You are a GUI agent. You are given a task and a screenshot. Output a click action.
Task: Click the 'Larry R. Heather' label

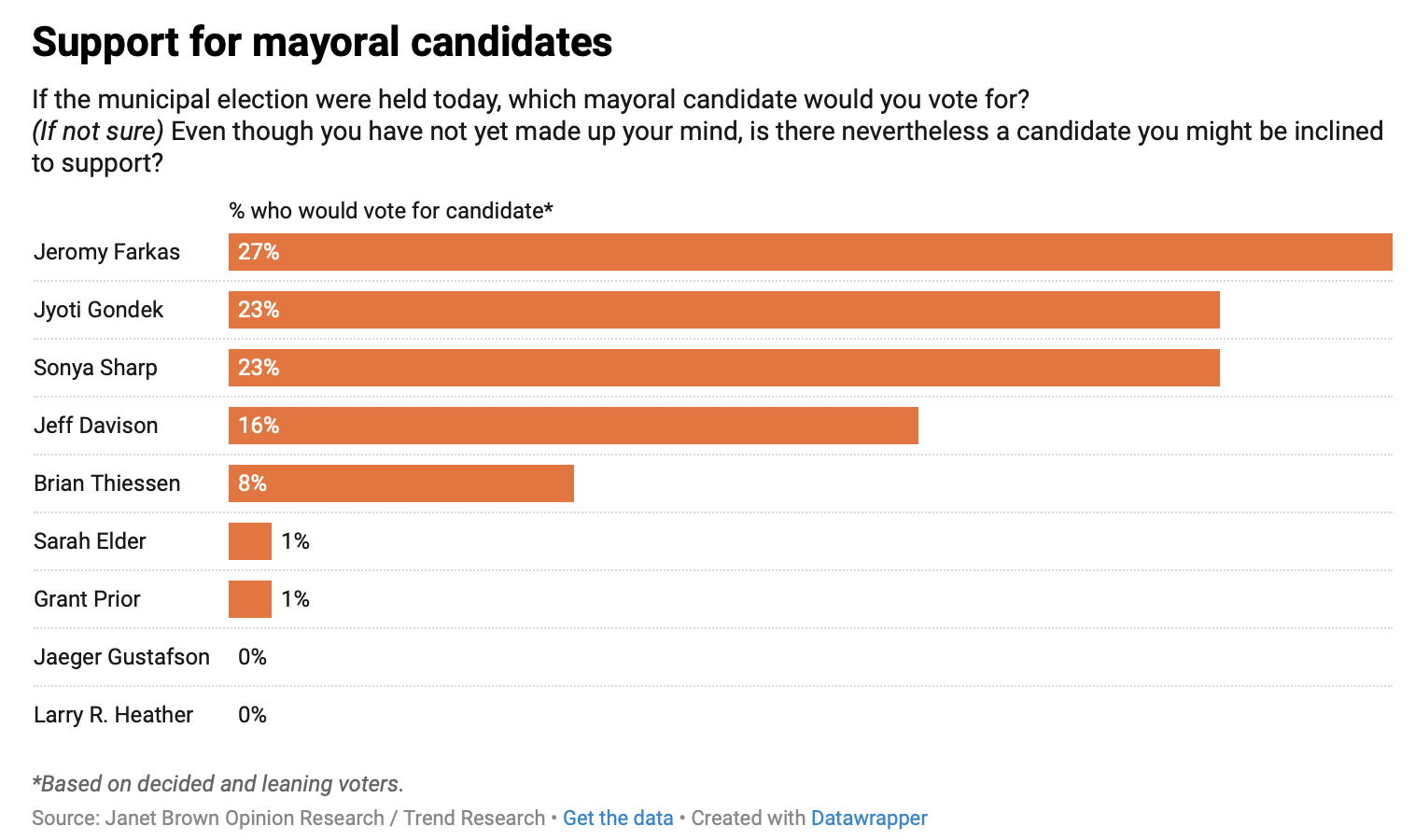click(x=113, y=715)
